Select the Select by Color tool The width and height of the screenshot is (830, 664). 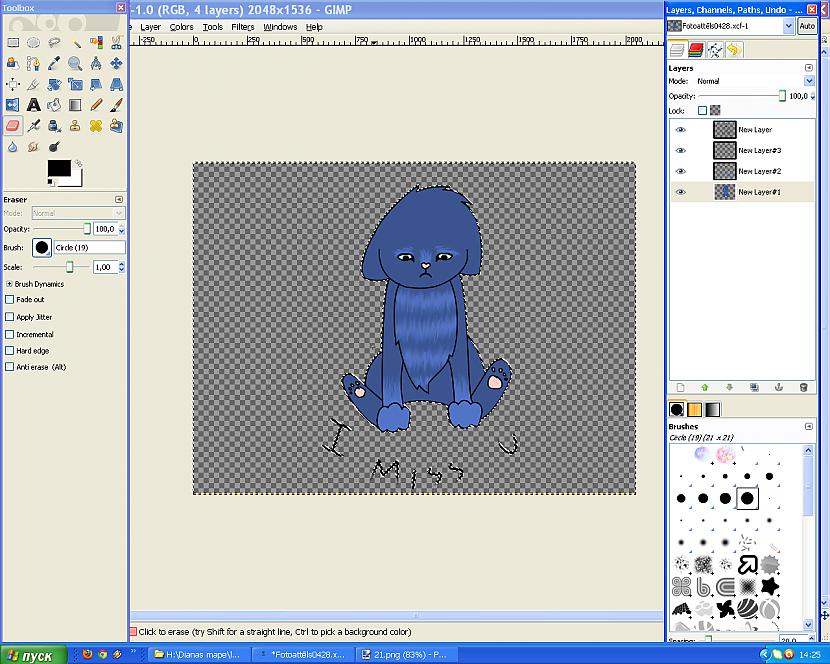(x=96, y=42)
